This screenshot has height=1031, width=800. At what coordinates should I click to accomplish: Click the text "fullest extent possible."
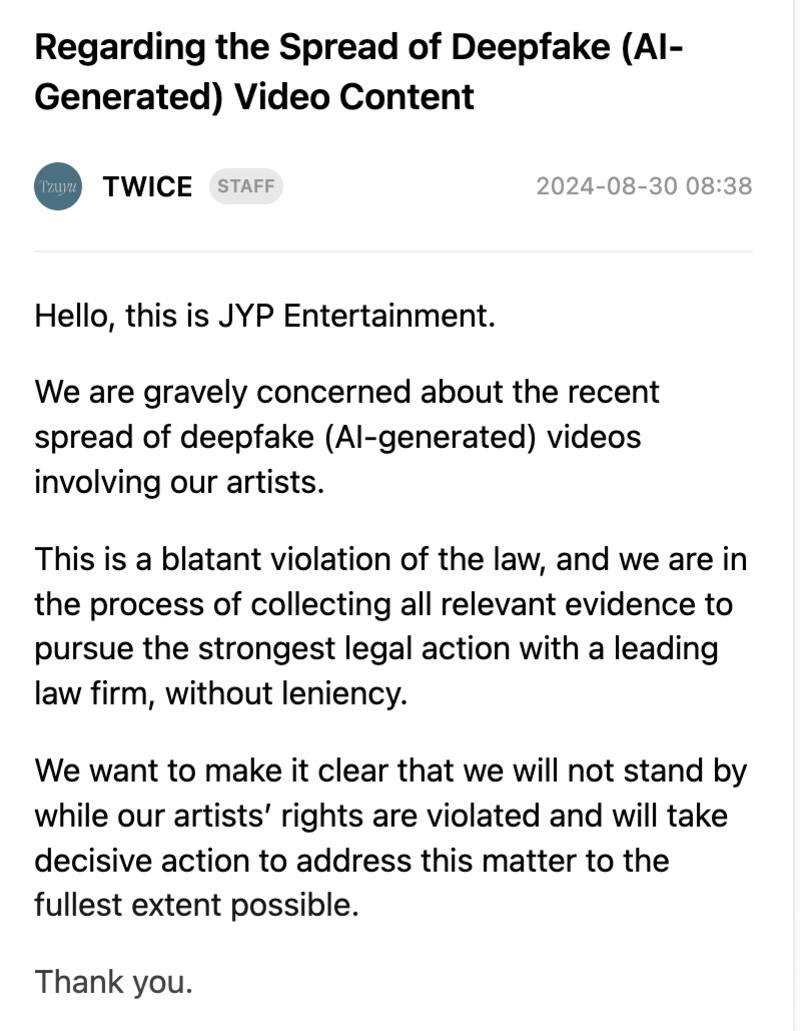[x=196, y=904]
